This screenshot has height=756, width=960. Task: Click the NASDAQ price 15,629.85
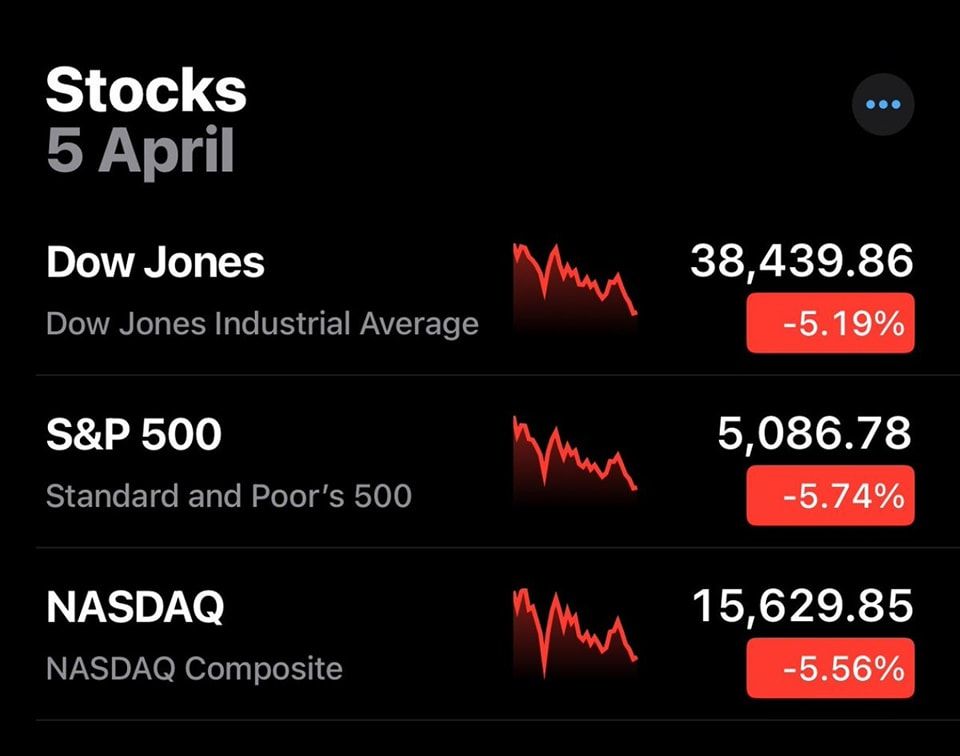tap(802, 606)
